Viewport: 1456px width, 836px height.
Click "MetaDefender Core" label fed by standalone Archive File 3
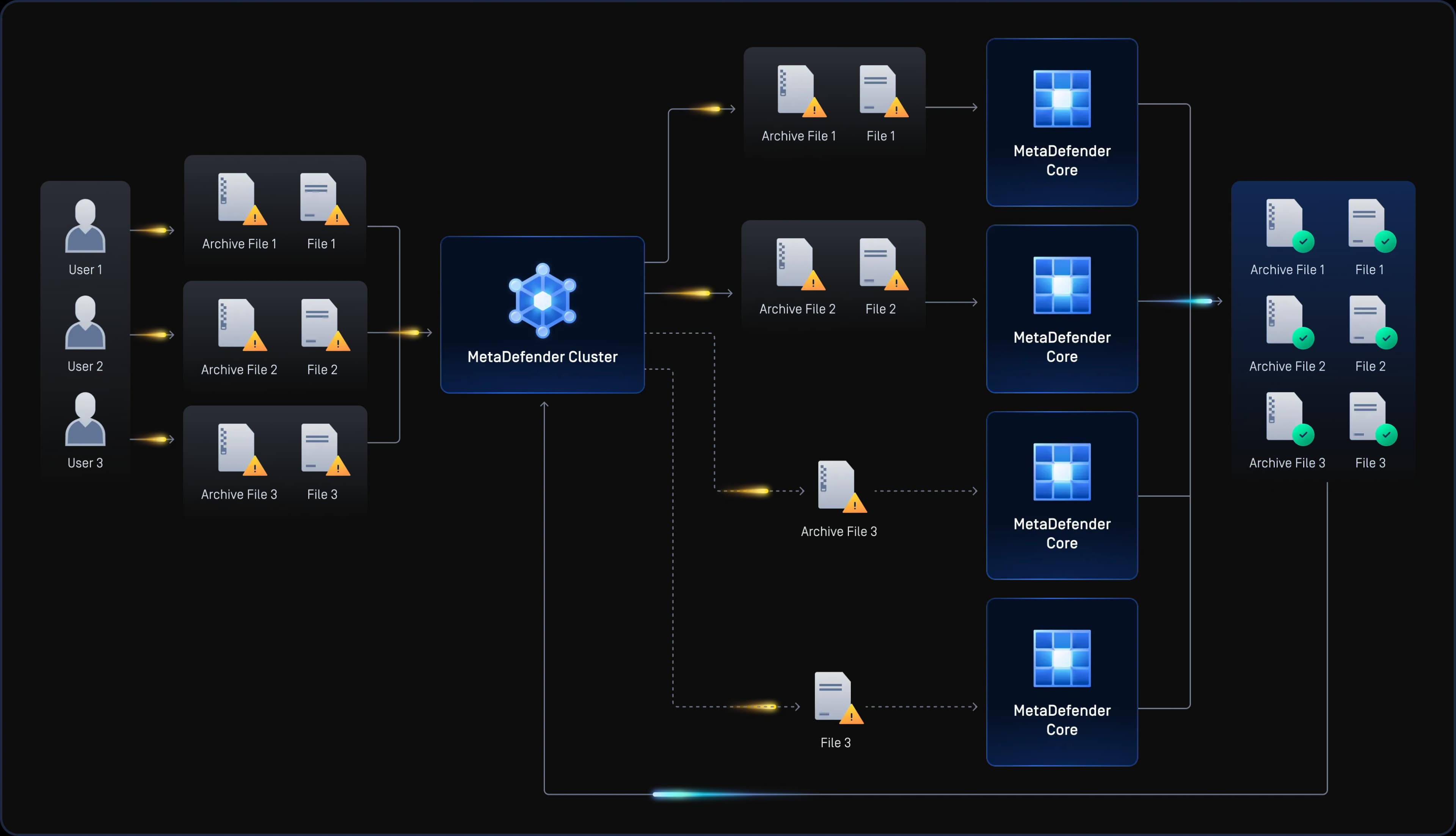[x=1062, y=533]
